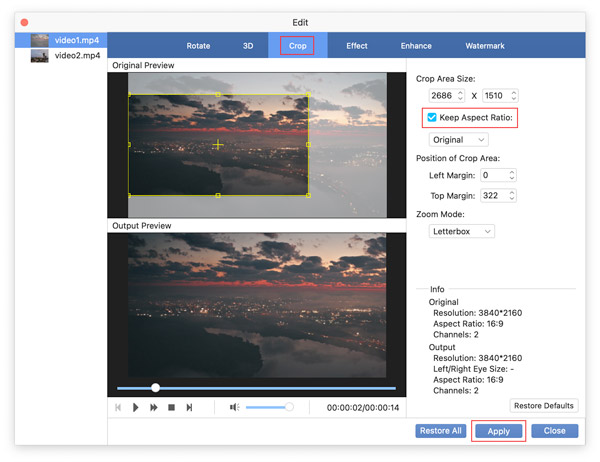Open the Effect tab
Screen dimensions: 600x462
(357, 46)
